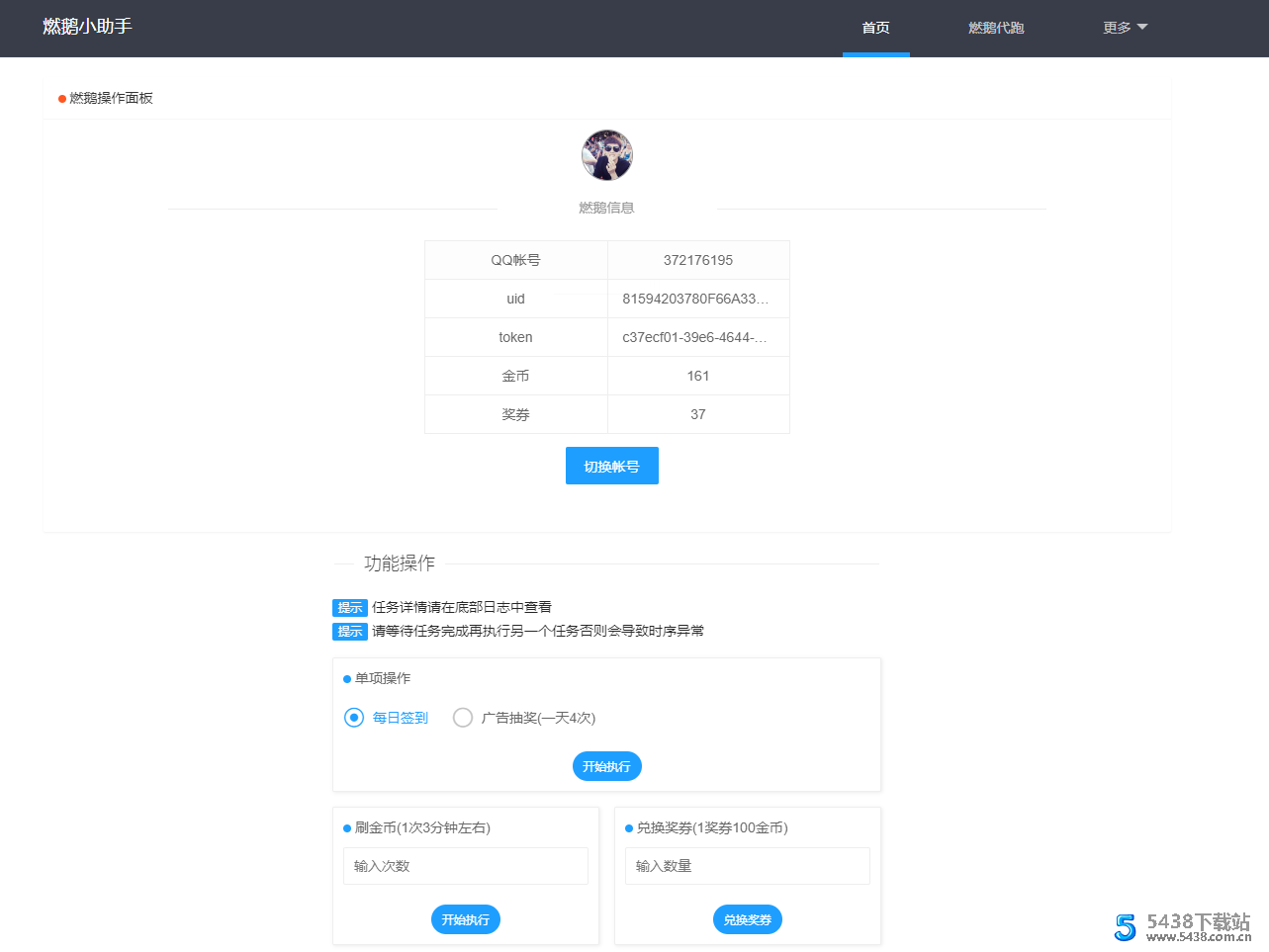Image resolution: width=1269 pixels, height=952 pixels.
Task: Click the second blue 提示 badge
Action: (348, 631)
